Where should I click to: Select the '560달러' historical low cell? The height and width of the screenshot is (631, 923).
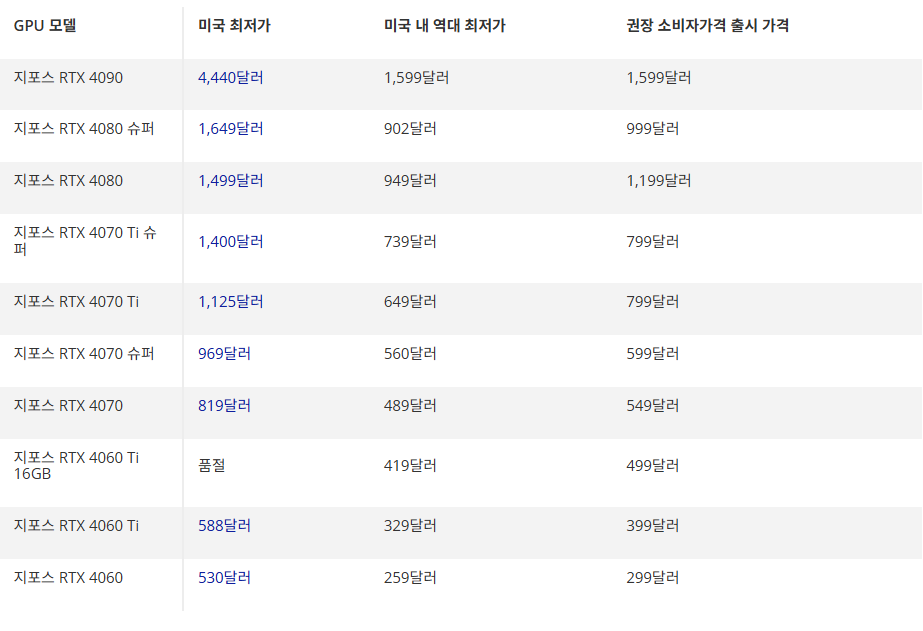tap(410, 353)
